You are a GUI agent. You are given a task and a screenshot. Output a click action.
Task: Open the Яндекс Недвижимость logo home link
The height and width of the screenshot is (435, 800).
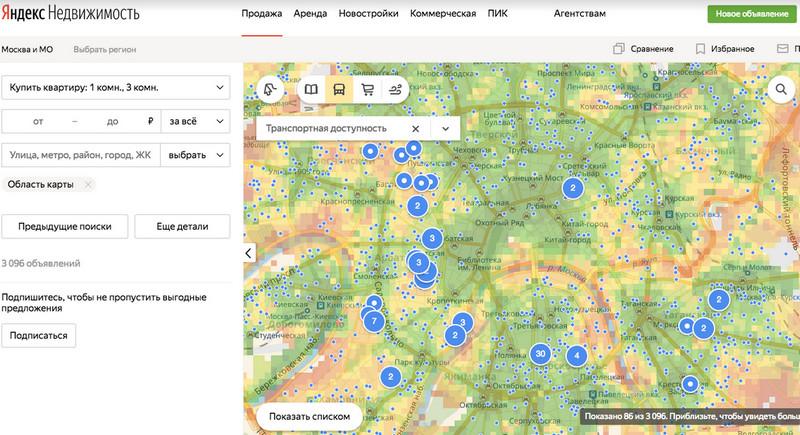[70, 13]
